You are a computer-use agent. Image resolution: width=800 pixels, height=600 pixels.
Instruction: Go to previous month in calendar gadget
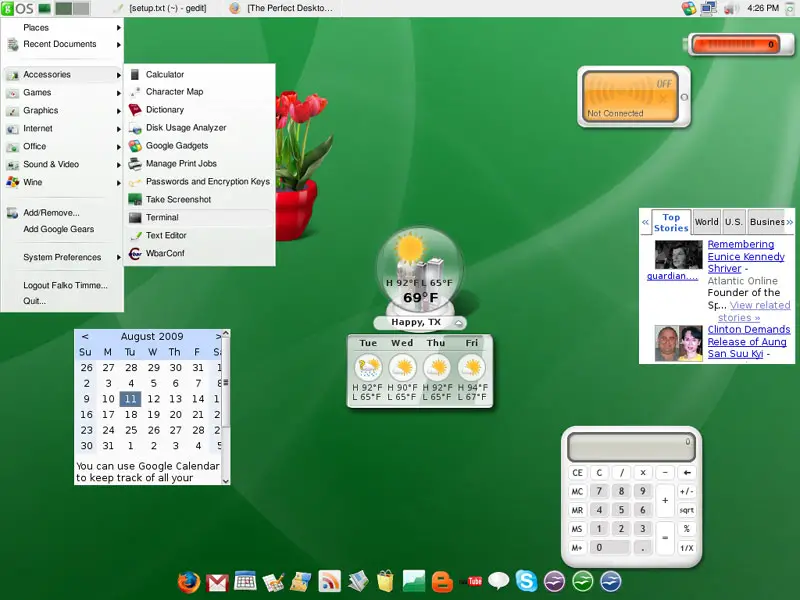pos(85,337)
